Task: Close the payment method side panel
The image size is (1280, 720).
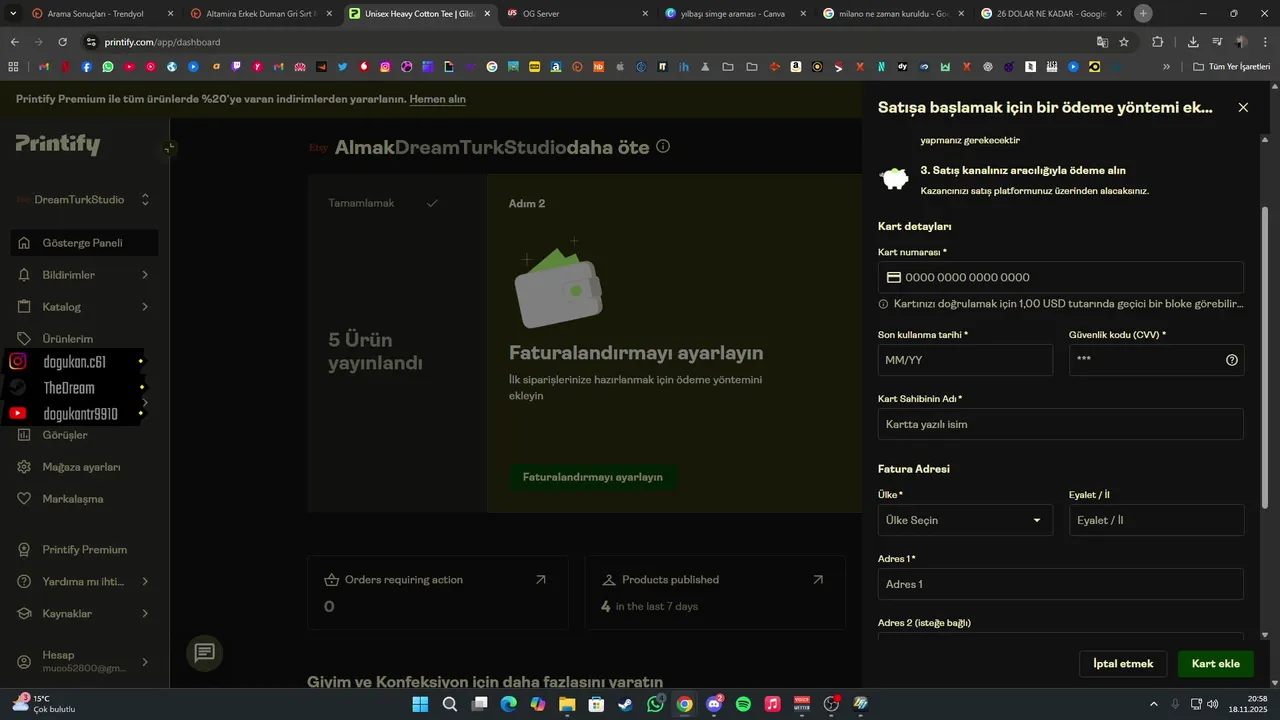Action: [1243, 108]
